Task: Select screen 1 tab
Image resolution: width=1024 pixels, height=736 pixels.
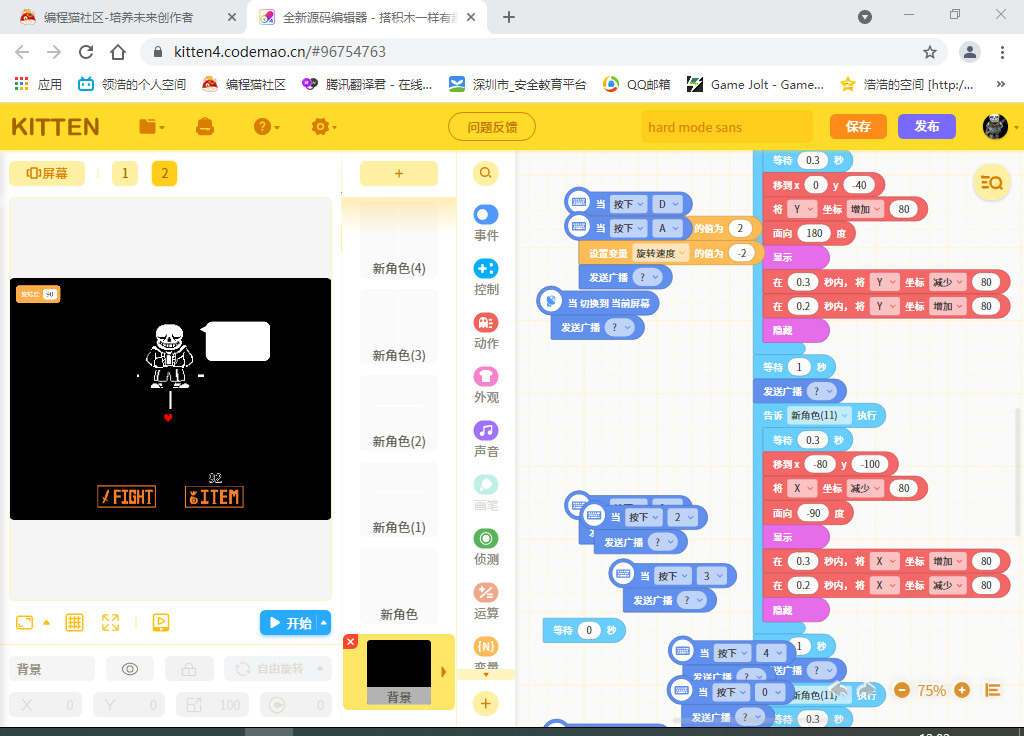Action: coord(125,173)
